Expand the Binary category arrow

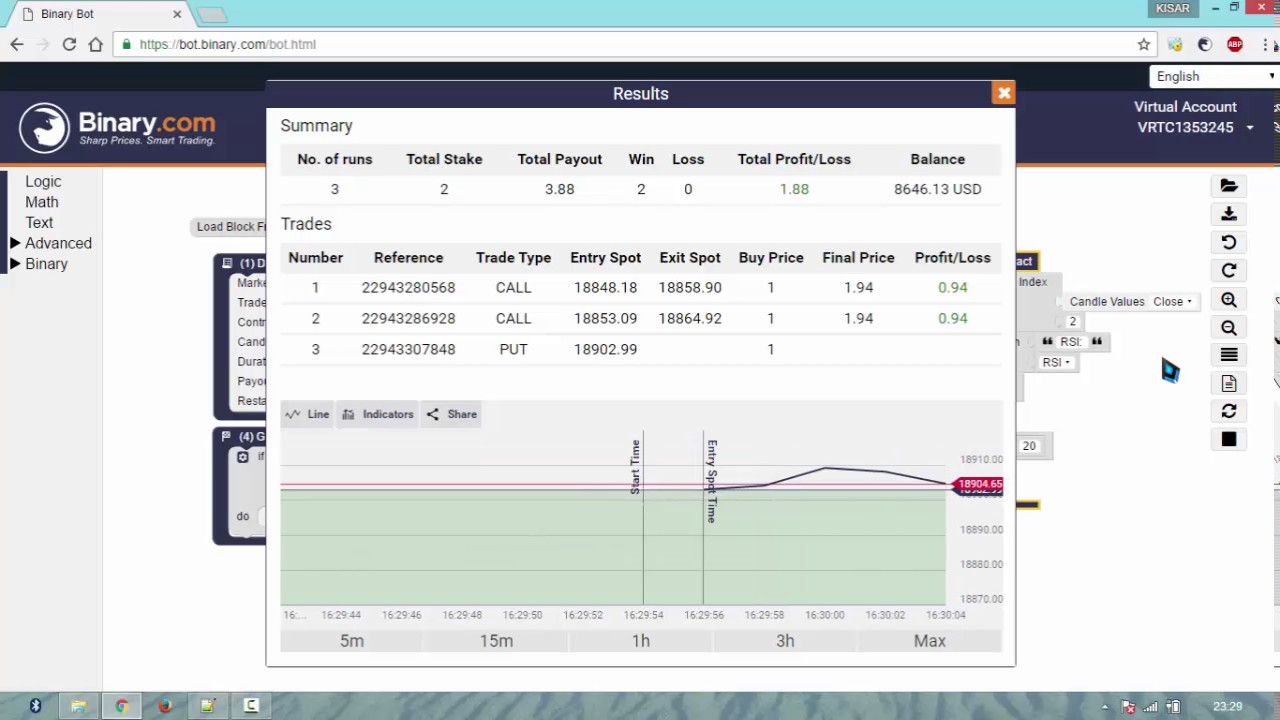point(15,264)
